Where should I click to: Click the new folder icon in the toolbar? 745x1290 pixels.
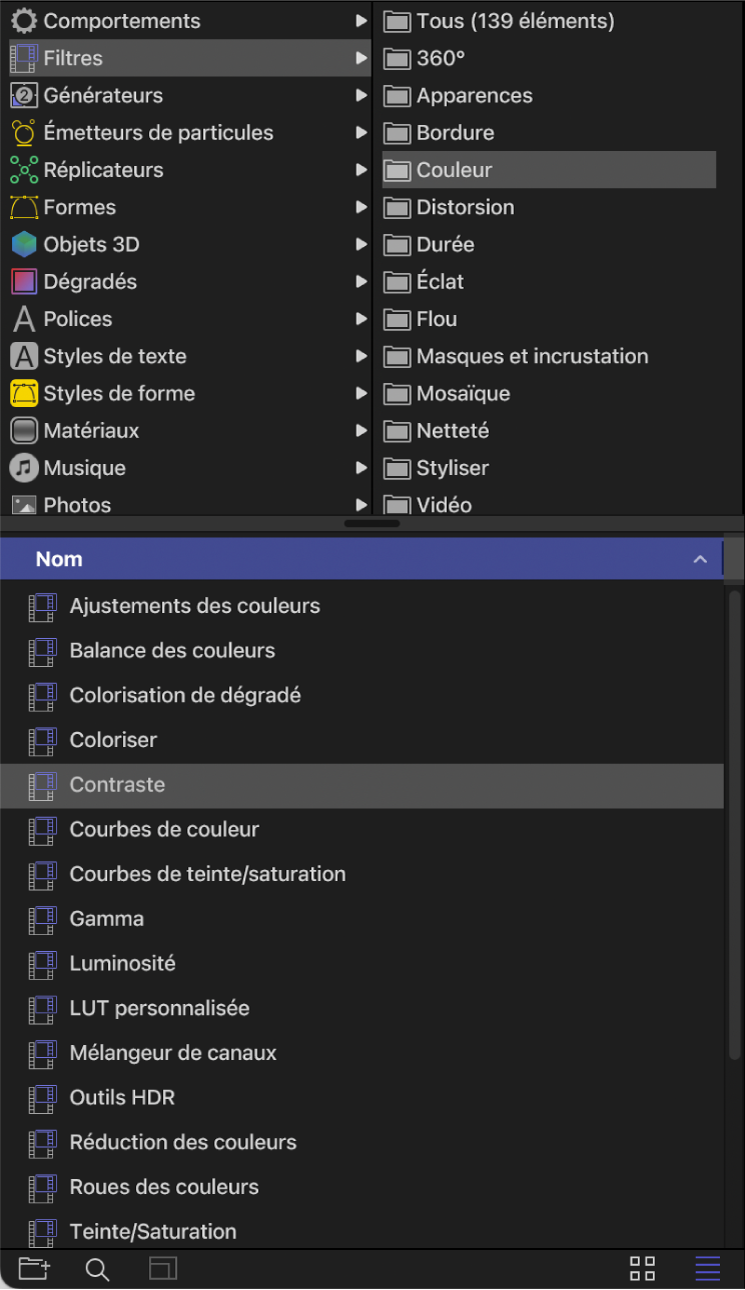click(33, 1268)
